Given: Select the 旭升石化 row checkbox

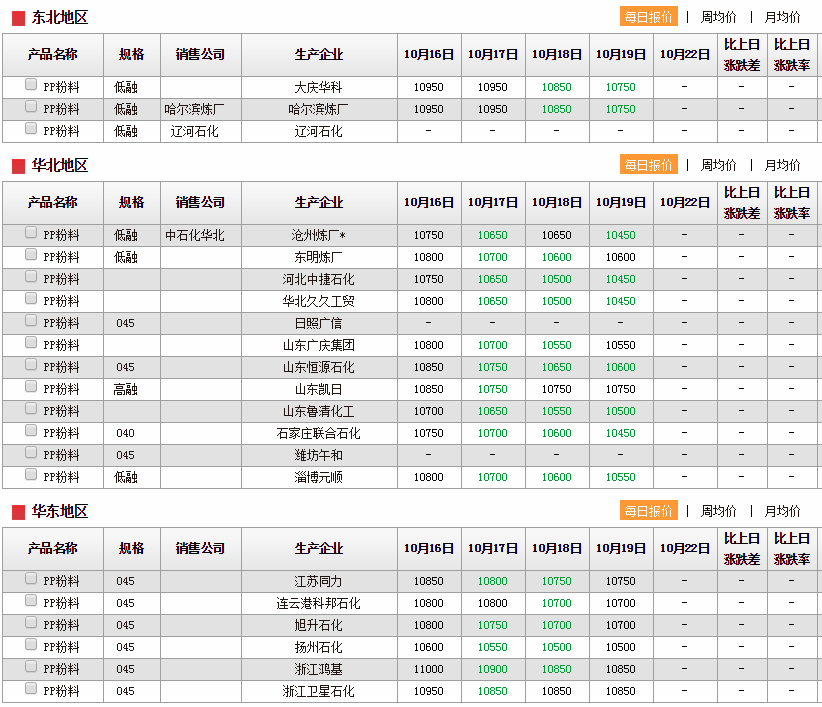Looking at the screenshot, I should 31,622.
